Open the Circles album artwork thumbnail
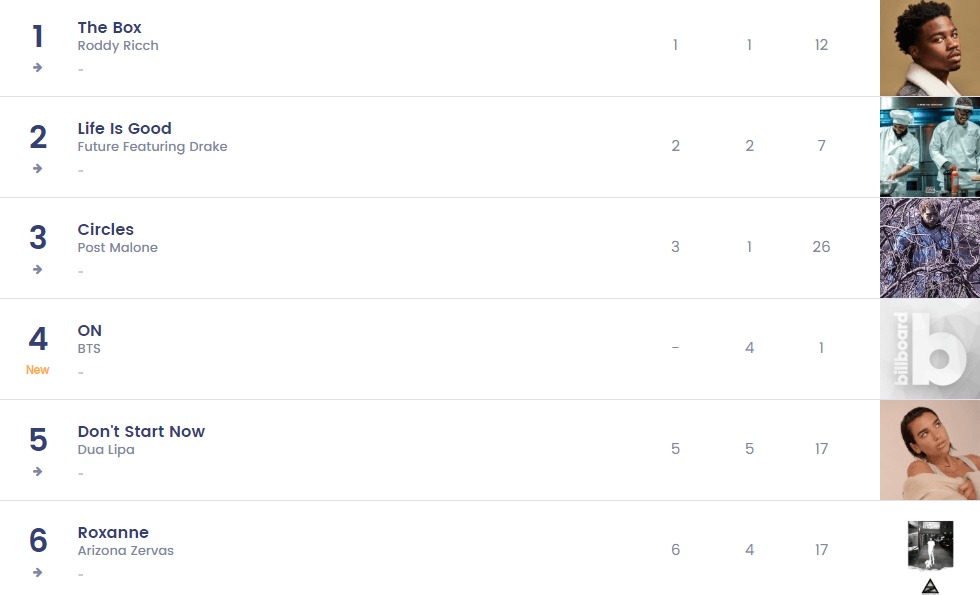980x595 pixels. tap(930, 248)
